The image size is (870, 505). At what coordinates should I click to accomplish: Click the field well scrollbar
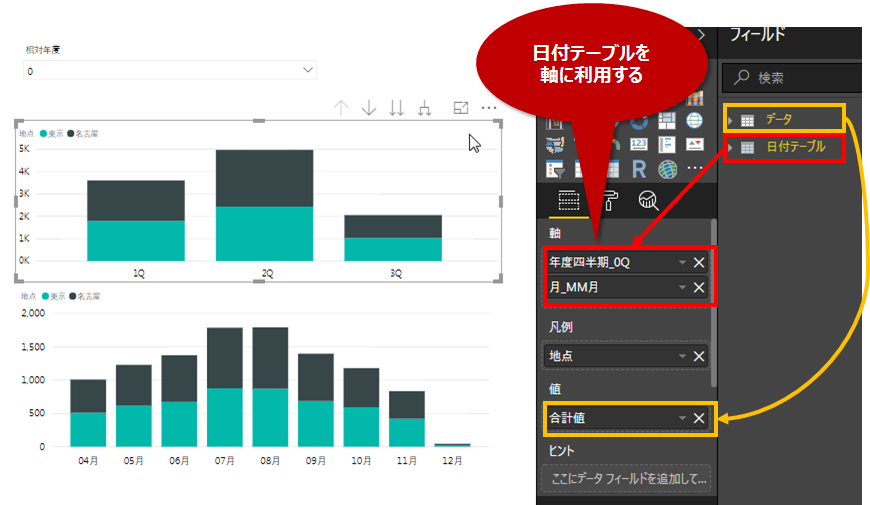[714, 303]
